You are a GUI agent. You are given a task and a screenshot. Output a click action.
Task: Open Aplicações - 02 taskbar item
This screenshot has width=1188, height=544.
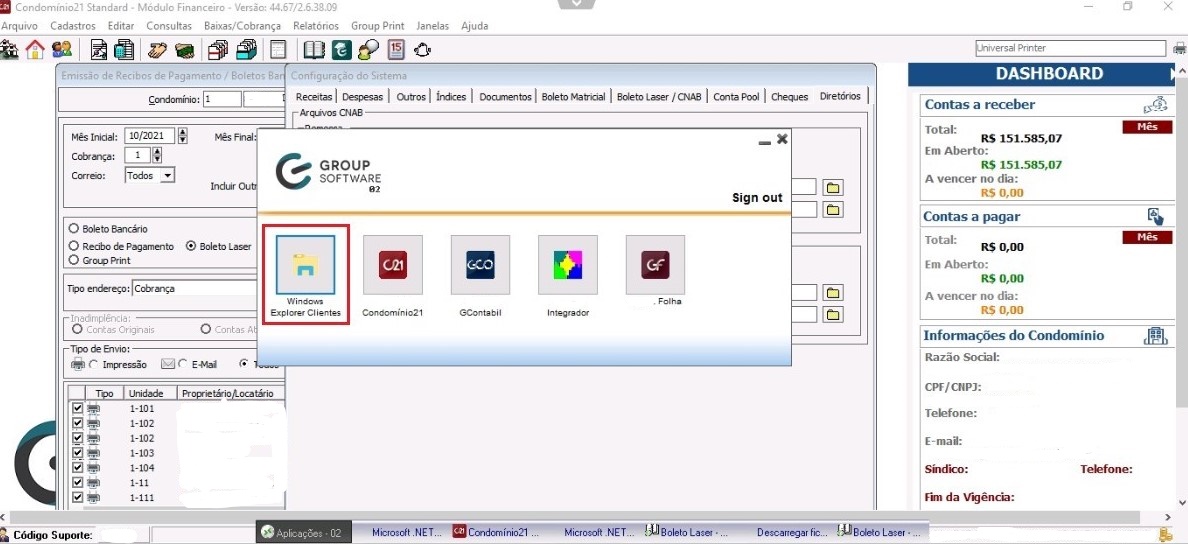point(303,533)
